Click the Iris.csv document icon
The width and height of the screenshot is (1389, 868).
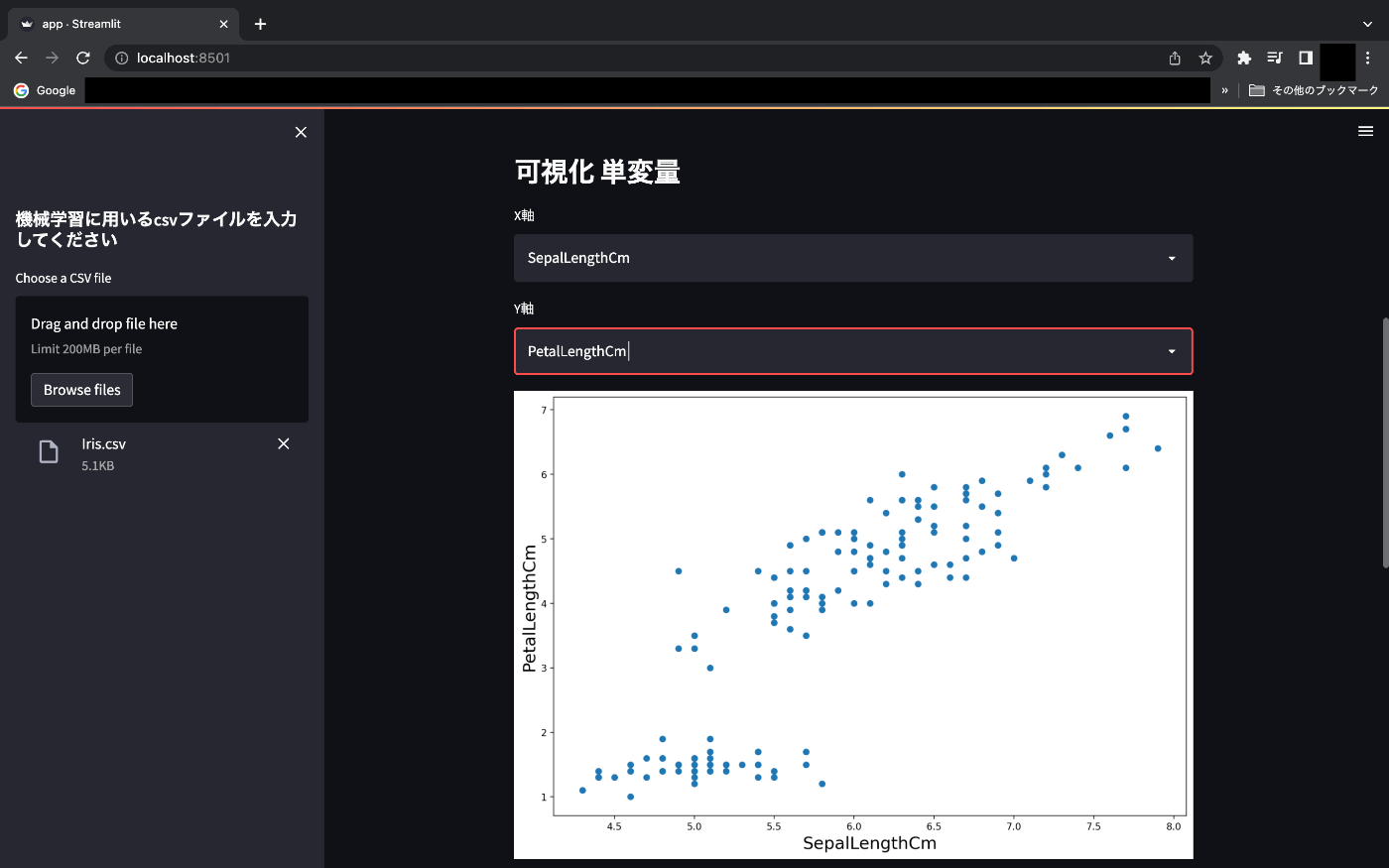click(49, 452)
